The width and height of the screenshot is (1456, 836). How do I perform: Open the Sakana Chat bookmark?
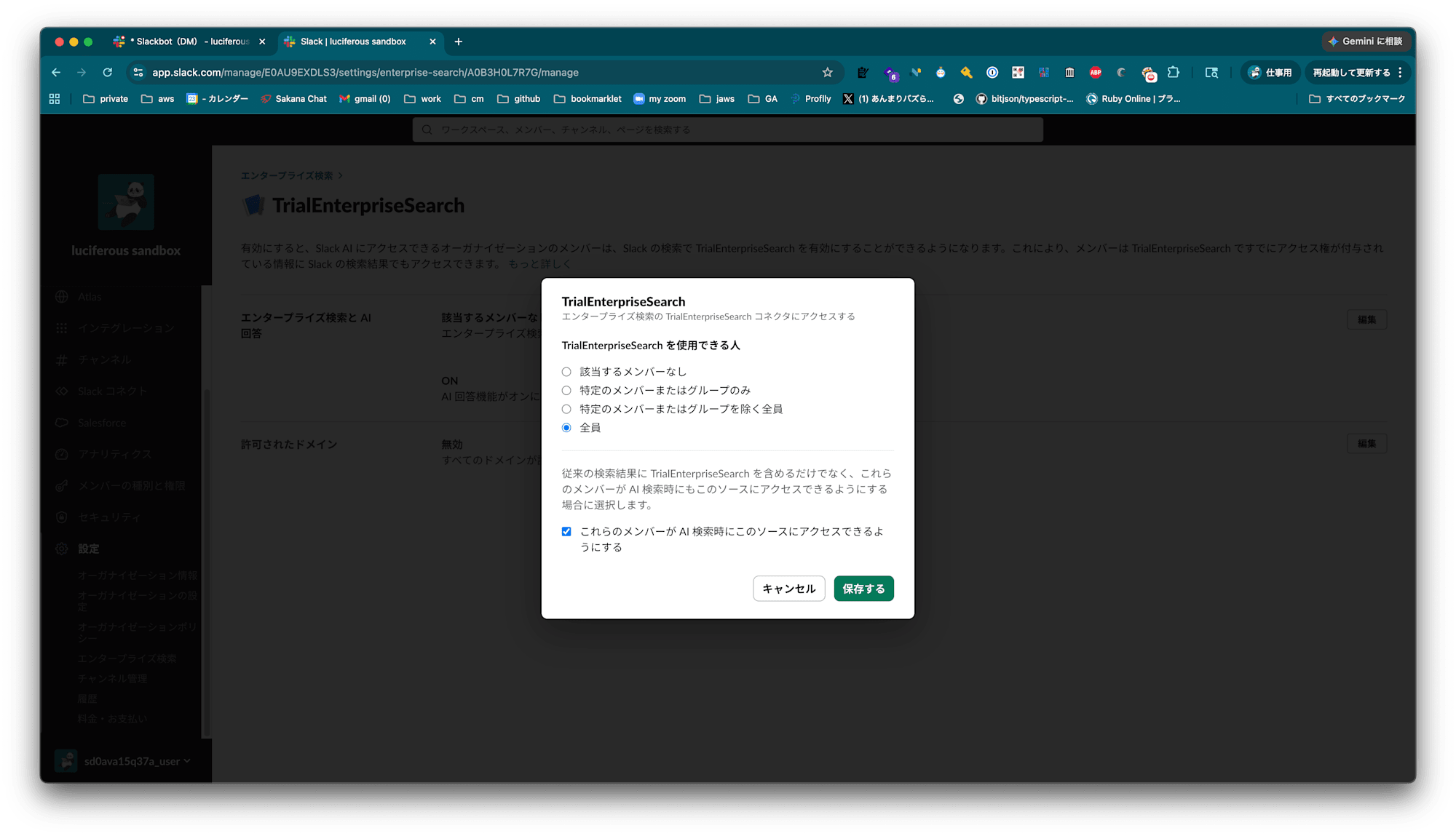point(293,99)
